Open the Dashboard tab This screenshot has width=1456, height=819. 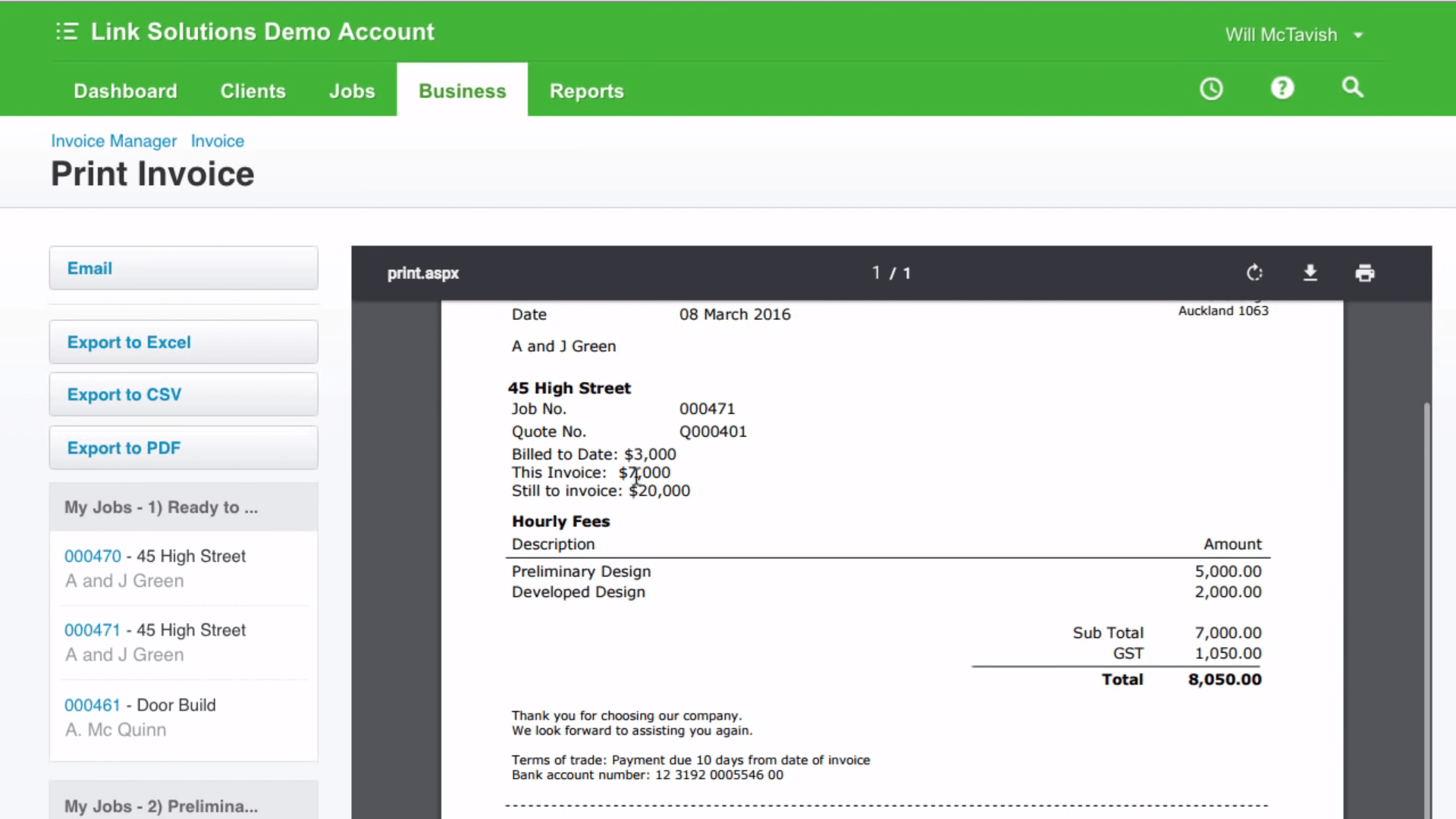[x=125, y=91]
